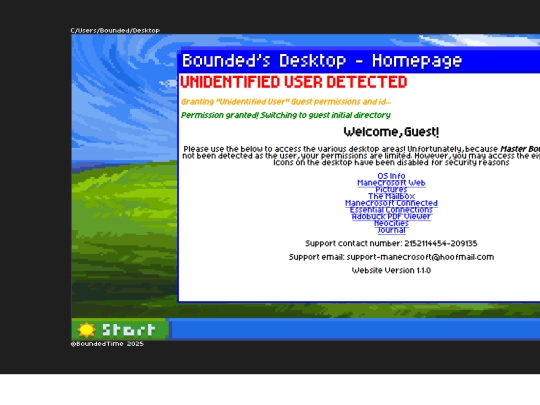Open the Pictures link
The height and width of the screenshot is (405, 540).
[391, 189]
